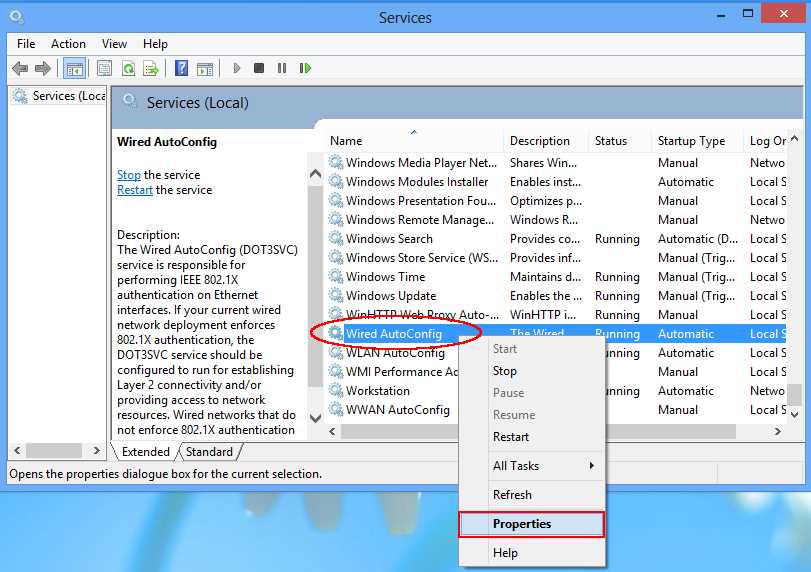Click description pane scroll up arrow
Viewport: 811px width, 572px height.
coord(315,174)
